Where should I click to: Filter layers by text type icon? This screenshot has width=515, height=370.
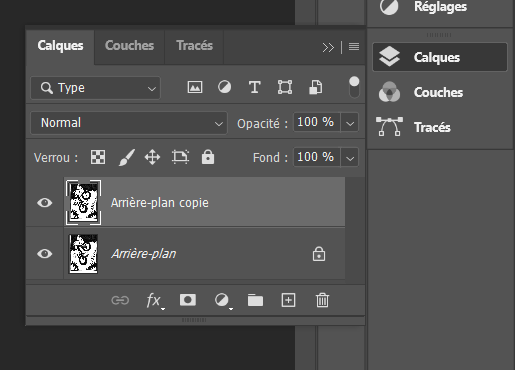[255, 87]
